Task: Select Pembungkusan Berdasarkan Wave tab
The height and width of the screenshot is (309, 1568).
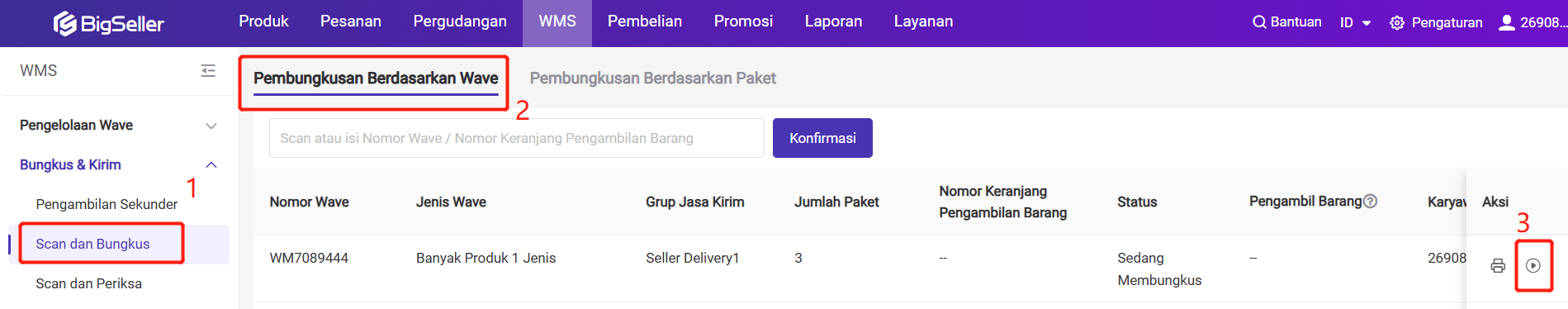Action: point(376,78)
